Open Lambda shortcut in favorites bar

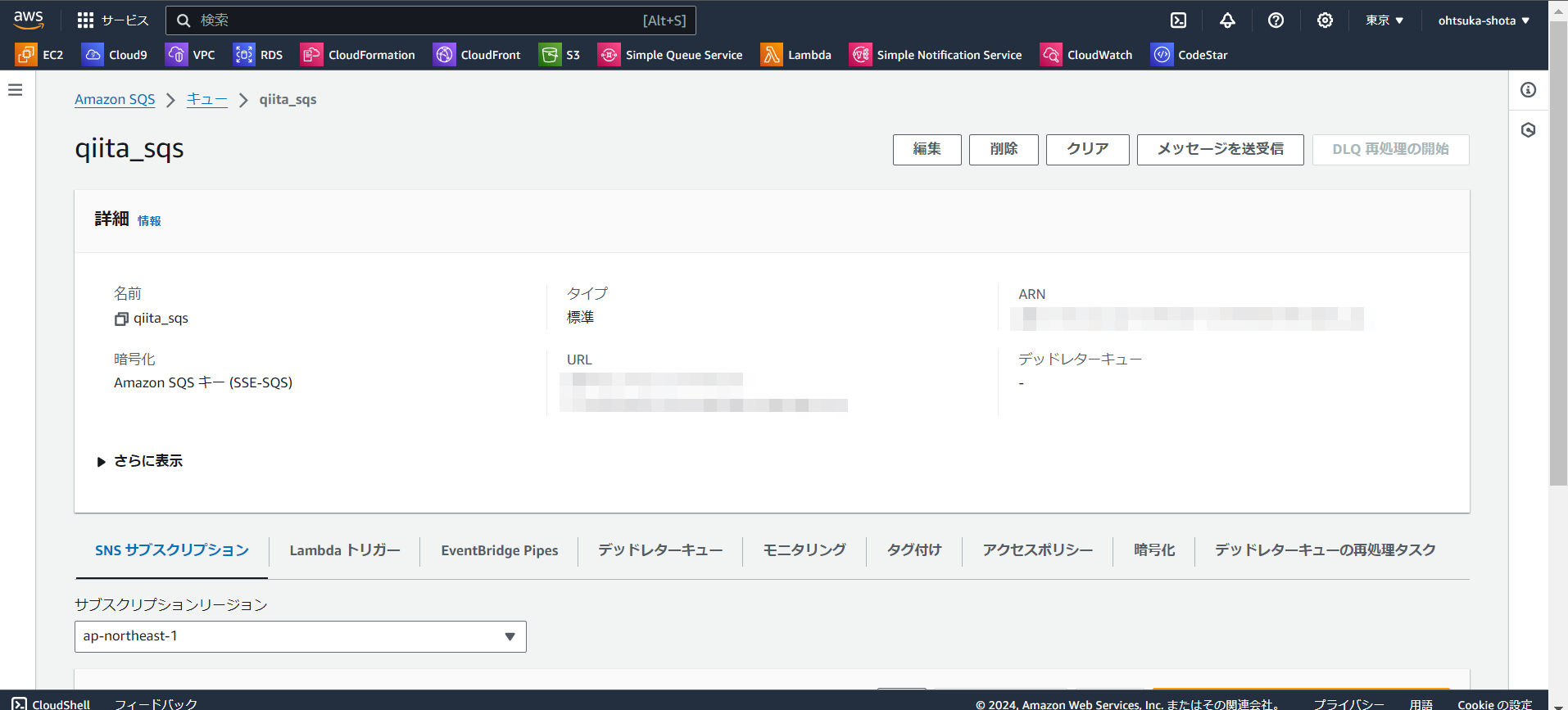click(x=796, y=55)
